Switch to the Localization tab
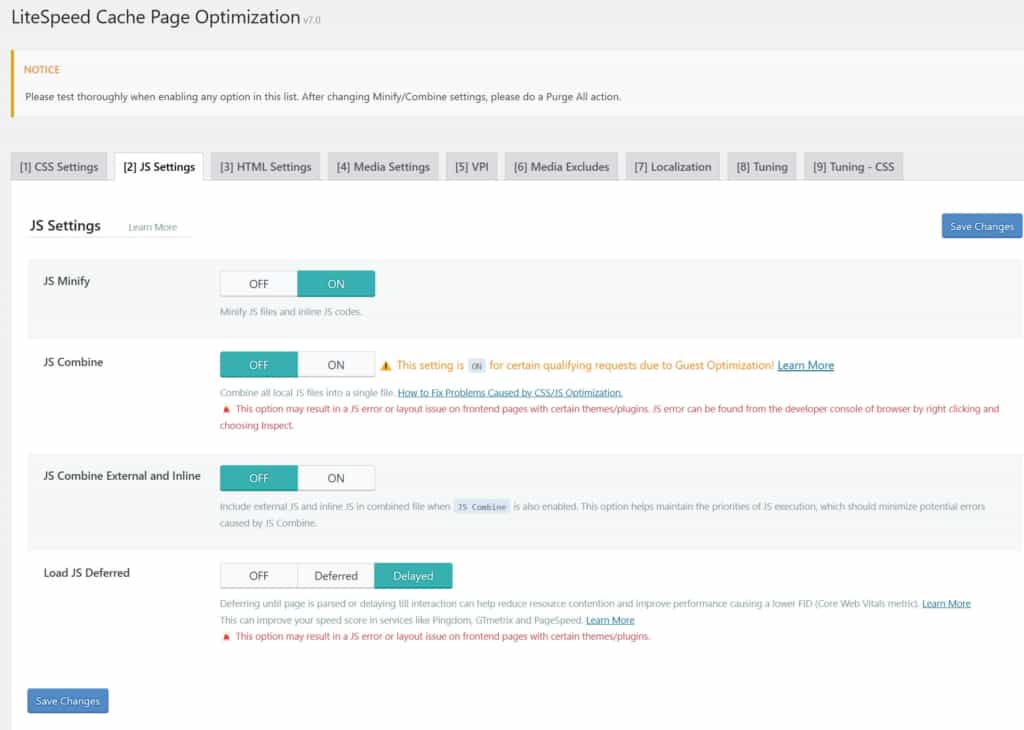This screenshot has width=1024, height=730. pyautogui.click(x=672, y=166)
